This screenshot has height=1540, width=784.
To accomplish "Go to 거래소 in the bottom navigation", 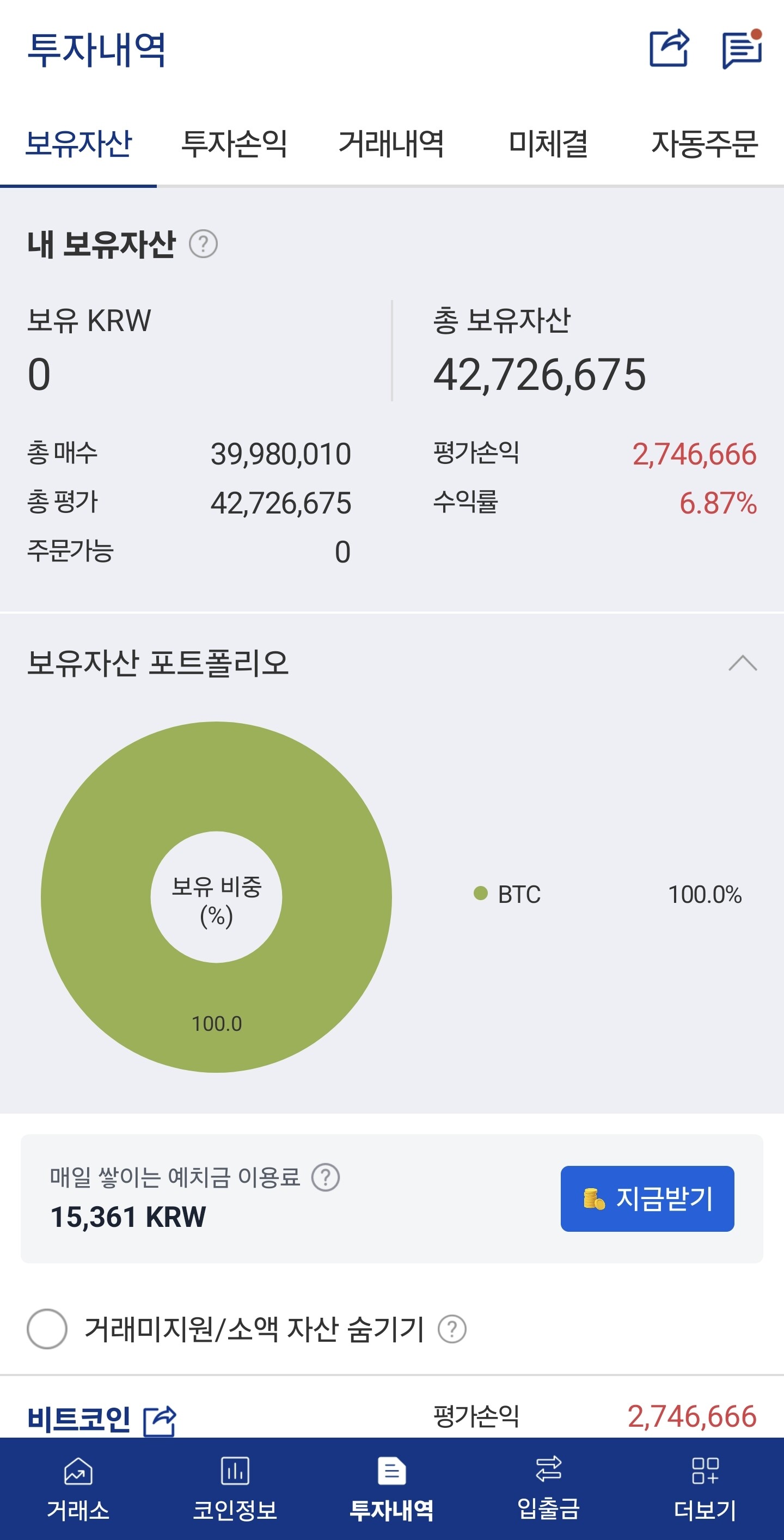I will [78, 1489].
